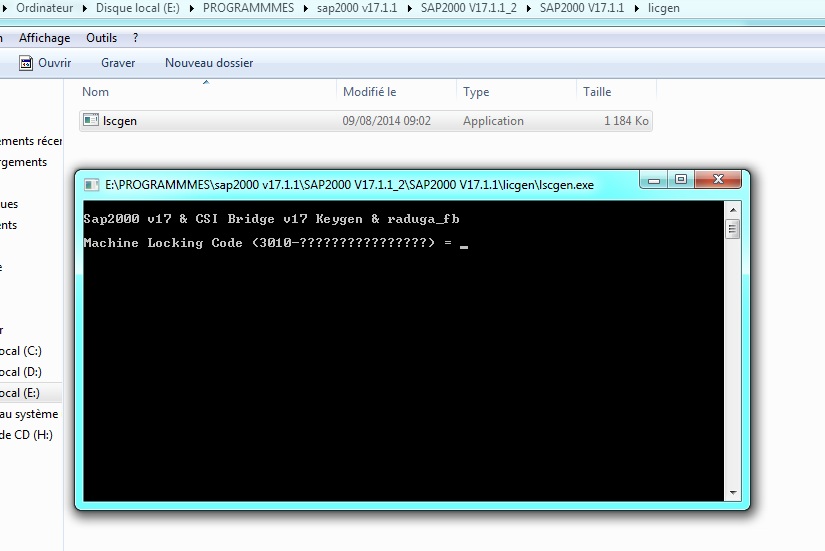Expand arrow after Ordinateur breadcrumb
The image size is (825, 551).
pos(85,8)
